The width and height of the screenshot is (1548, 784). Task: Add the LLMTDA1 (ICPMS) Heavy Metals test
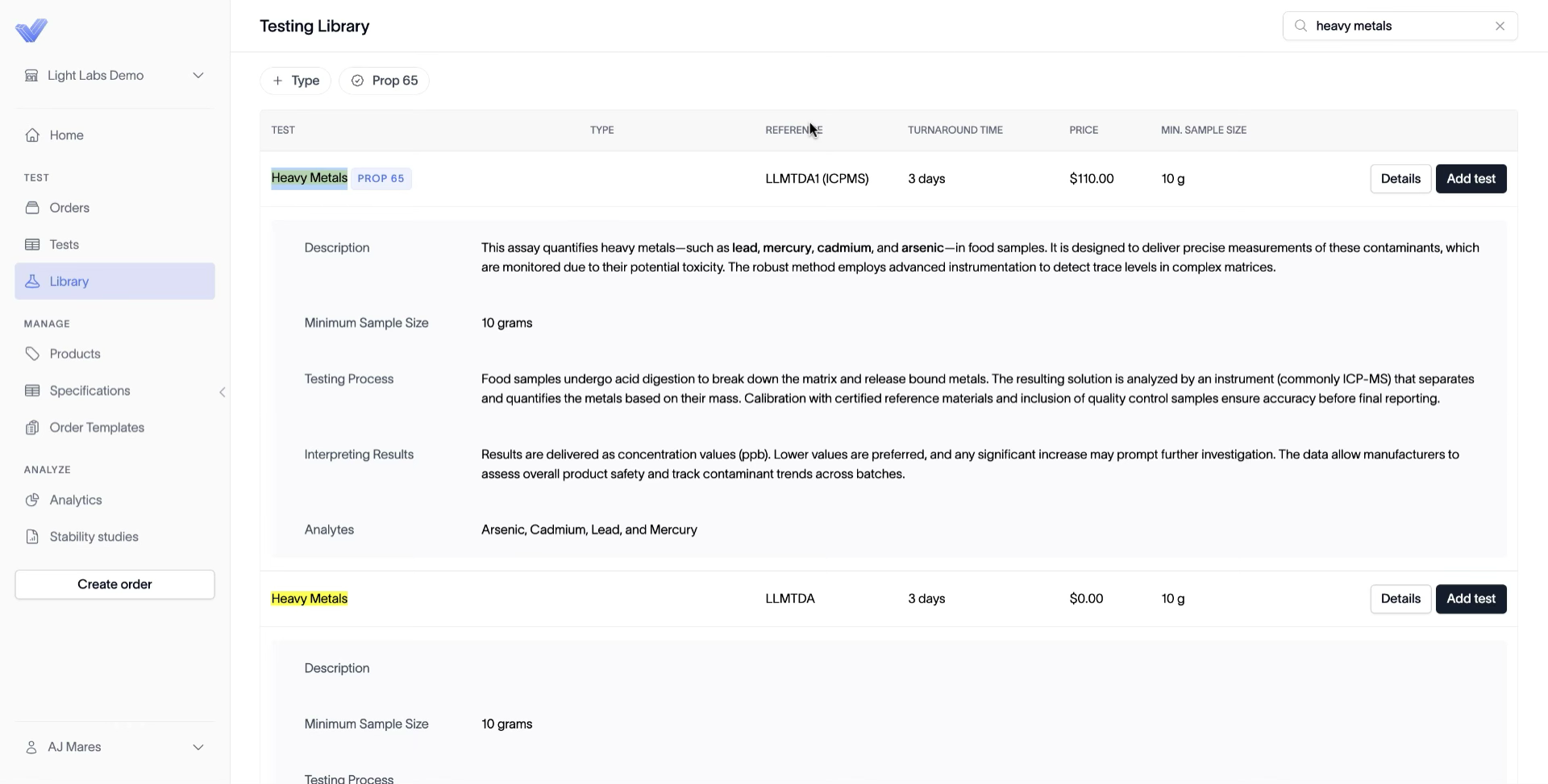click(1471, 179)
